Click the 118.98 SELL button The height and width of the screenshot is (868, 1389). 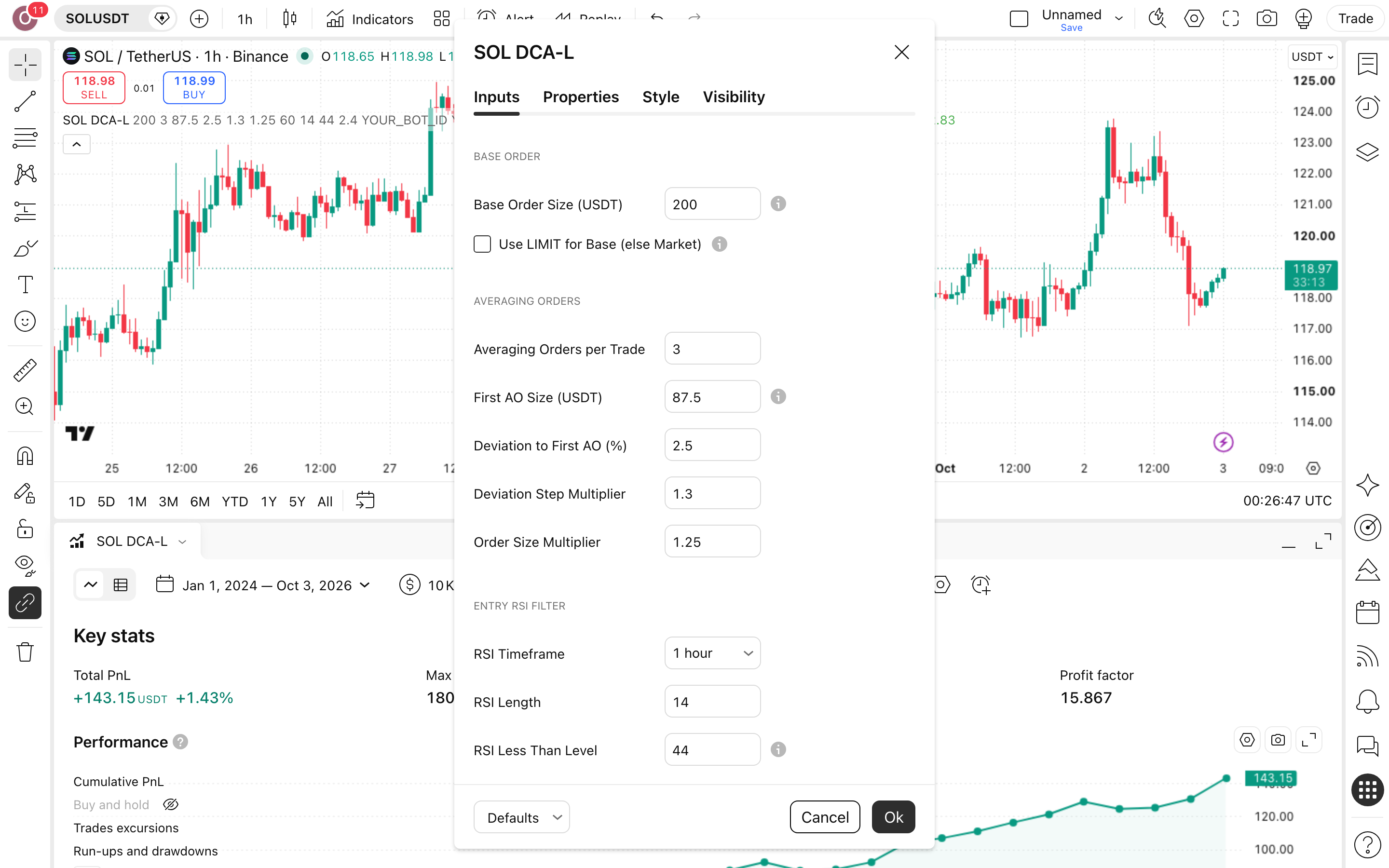94,87
